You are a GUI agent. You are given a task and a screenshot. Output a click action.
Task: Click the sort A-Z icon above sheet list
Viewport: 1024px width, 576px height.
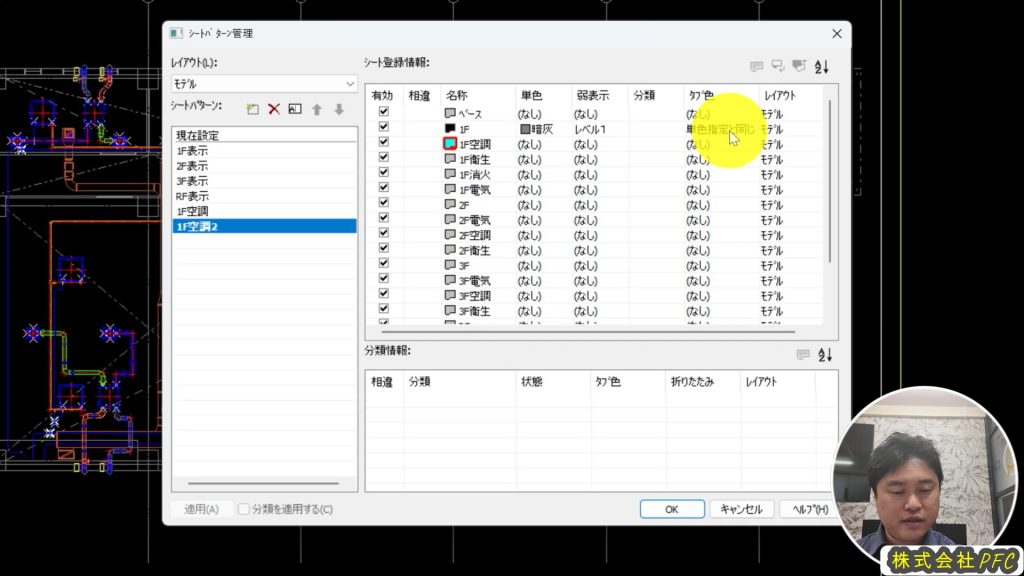pos(823,67)
